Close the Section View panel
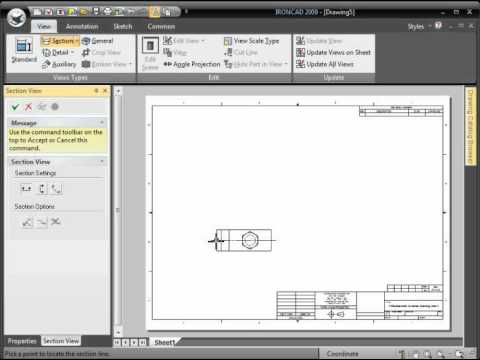 coord(105,90)
